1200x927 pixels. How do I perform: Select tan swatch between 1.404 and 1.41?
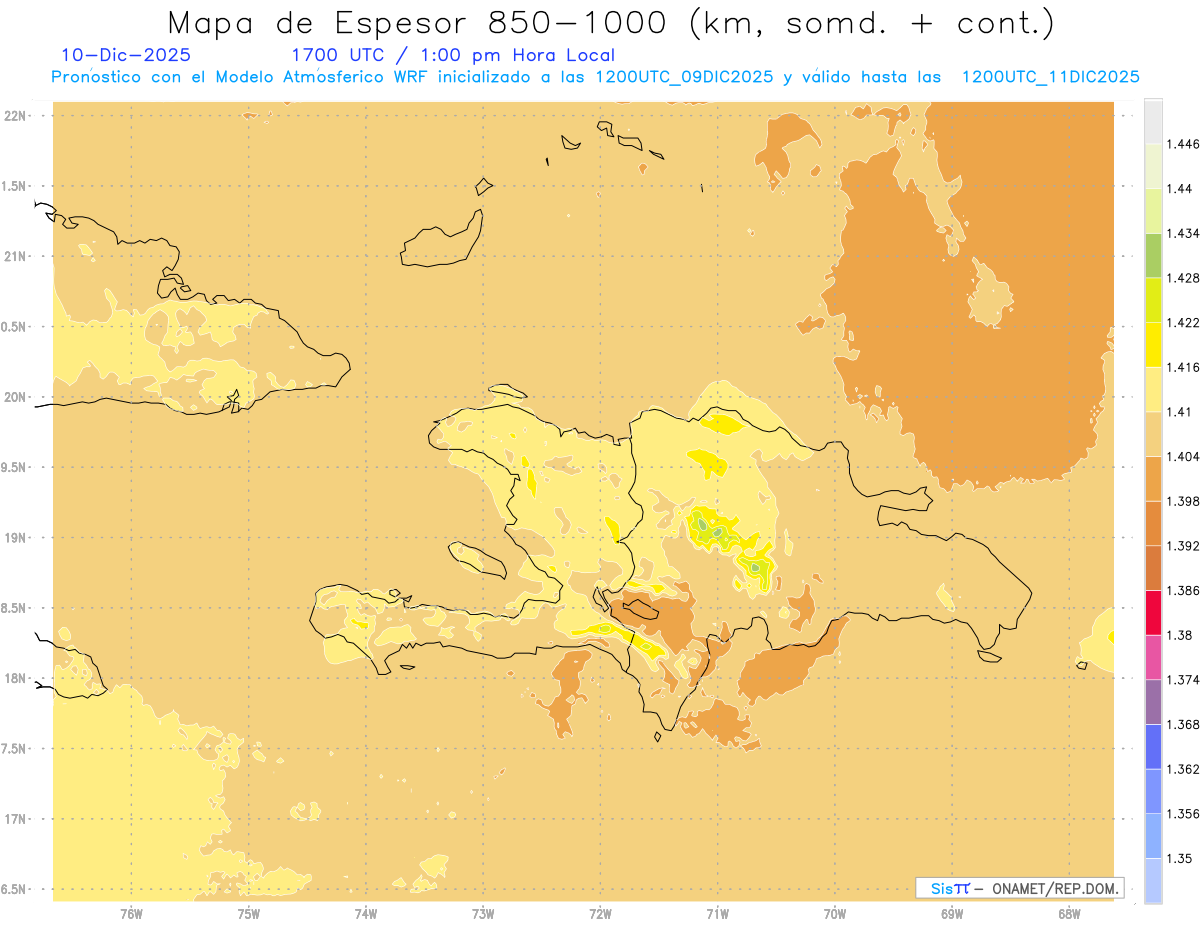coord(1153,434)
